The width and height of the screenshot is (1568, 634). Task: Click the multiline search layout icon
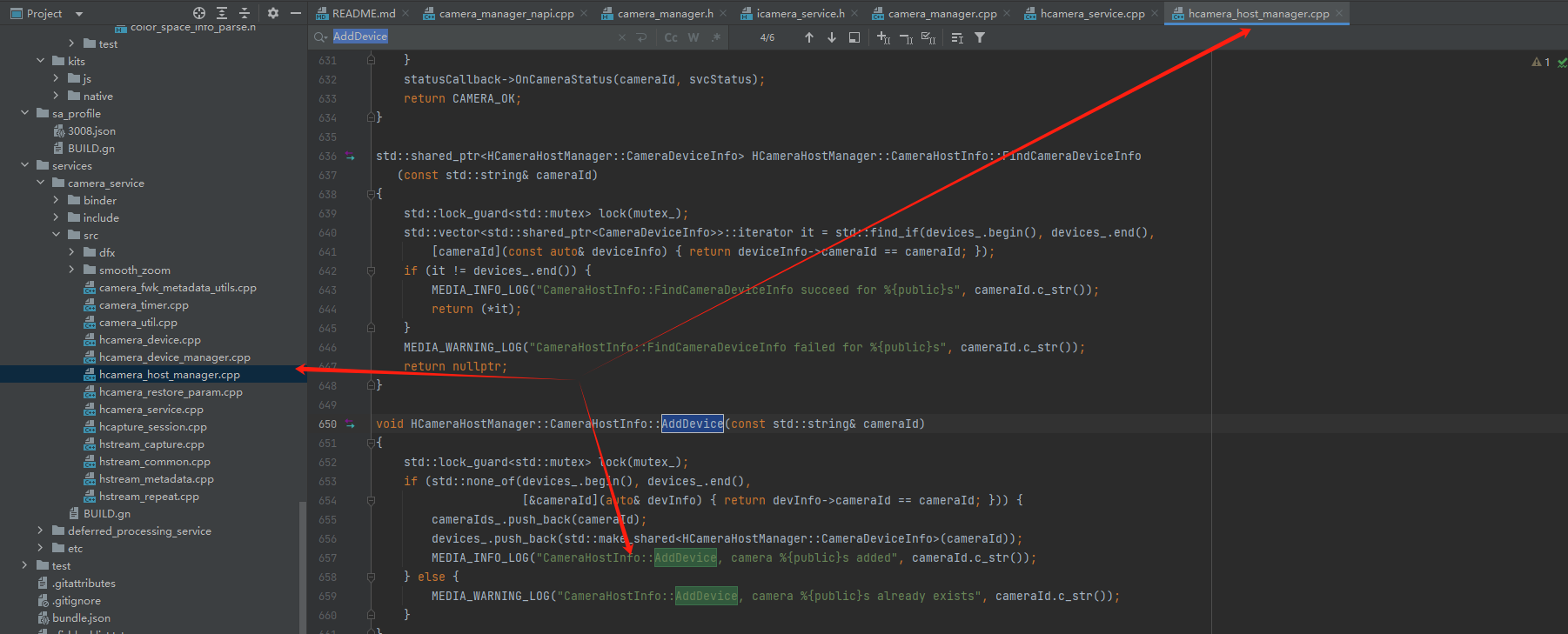tap(957, 37)
